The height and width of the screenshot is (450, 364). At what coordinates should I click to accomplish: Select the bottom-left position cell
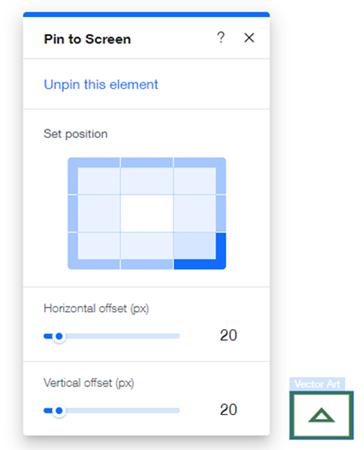pyautogui.click(x=94, y=251)
